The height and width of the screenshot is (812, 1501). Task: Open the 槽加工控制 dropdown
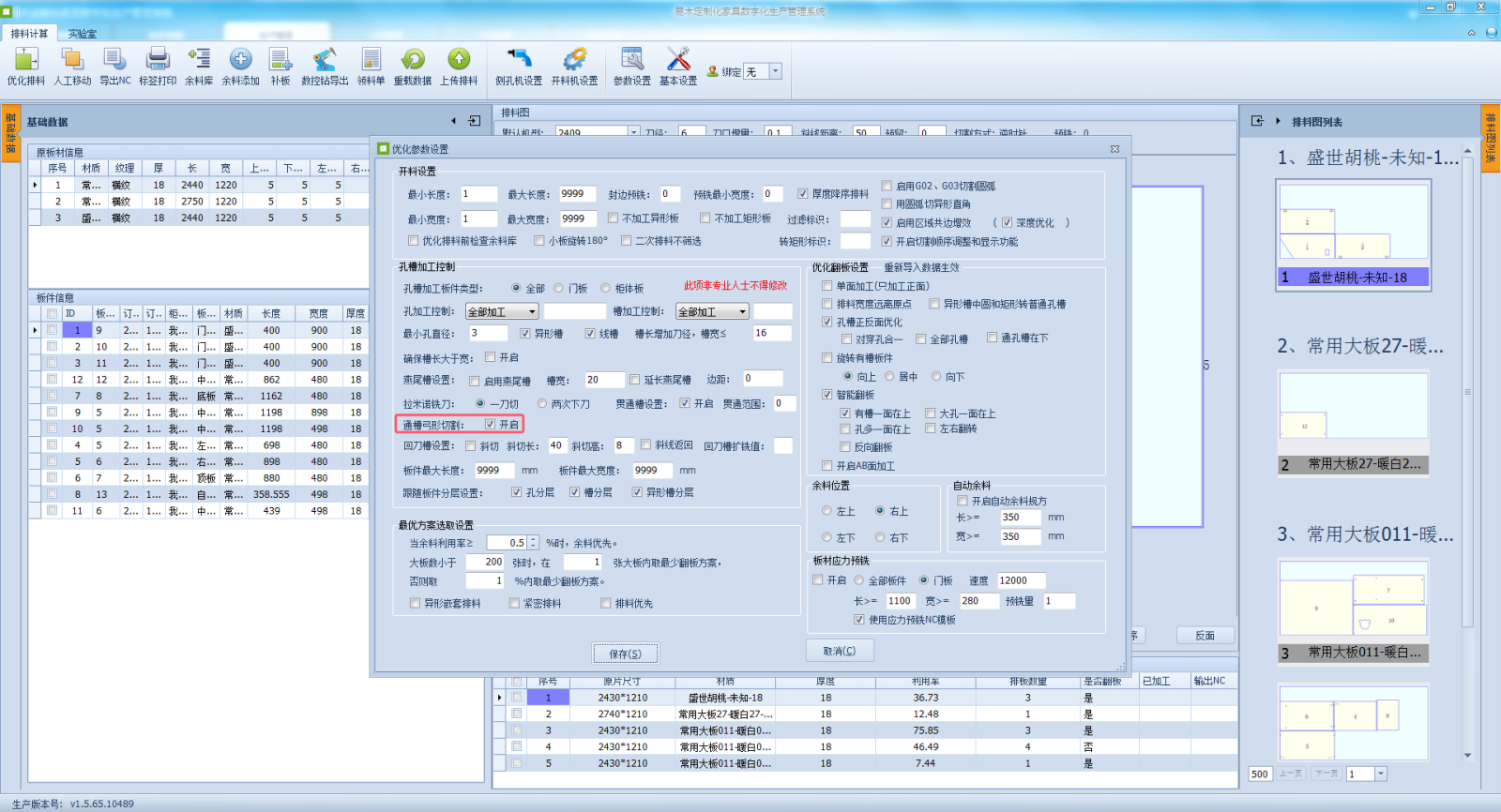tap(742, 311)
